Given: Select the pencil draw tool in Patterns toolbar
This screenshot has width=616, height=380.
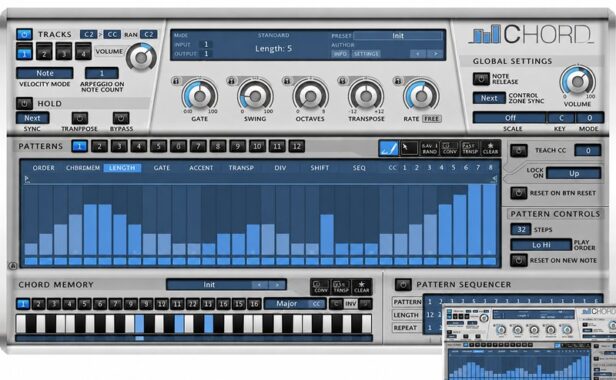Looking at the screenshot, I should (389, 149).
